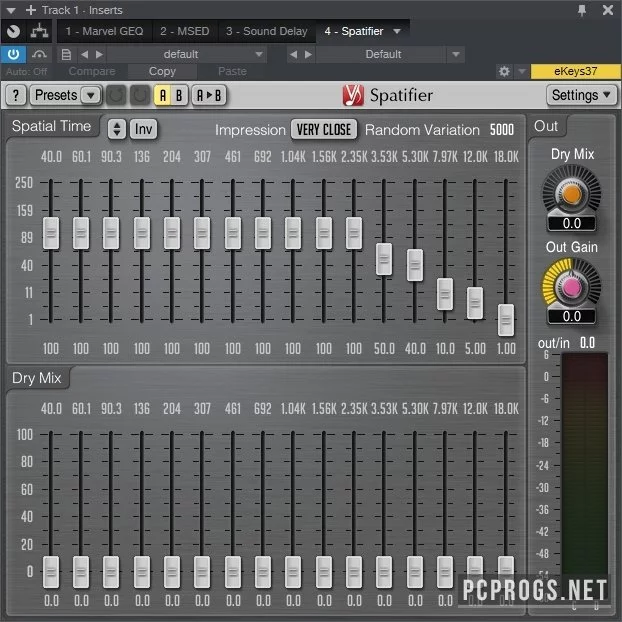Click the 40.0 Hz Dry Mix slider handle
This screenshot has height=622, width=622.
click(51, 572)
